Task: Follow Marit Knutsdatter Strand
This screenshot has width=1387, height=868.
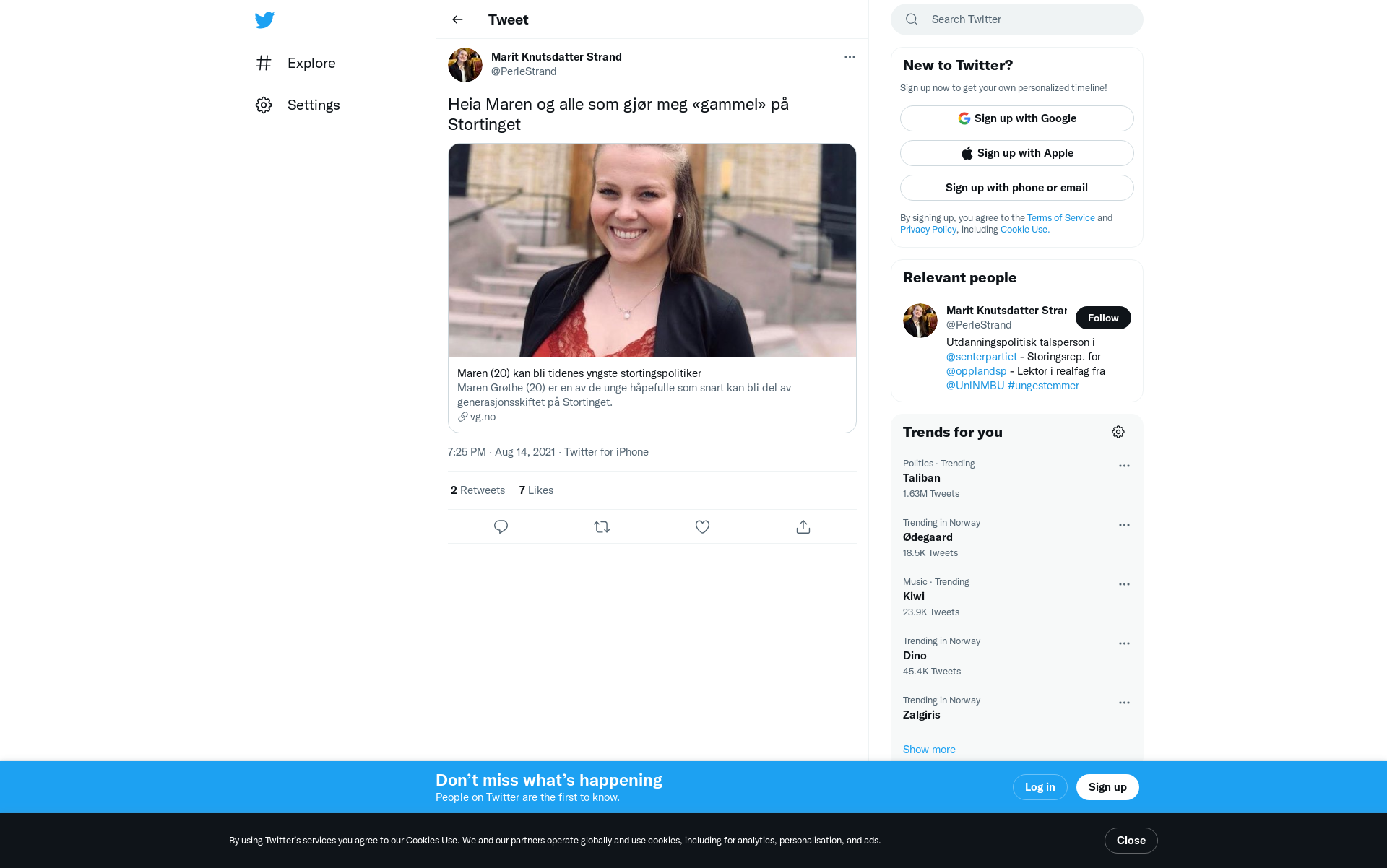Action: (1103, 318)
